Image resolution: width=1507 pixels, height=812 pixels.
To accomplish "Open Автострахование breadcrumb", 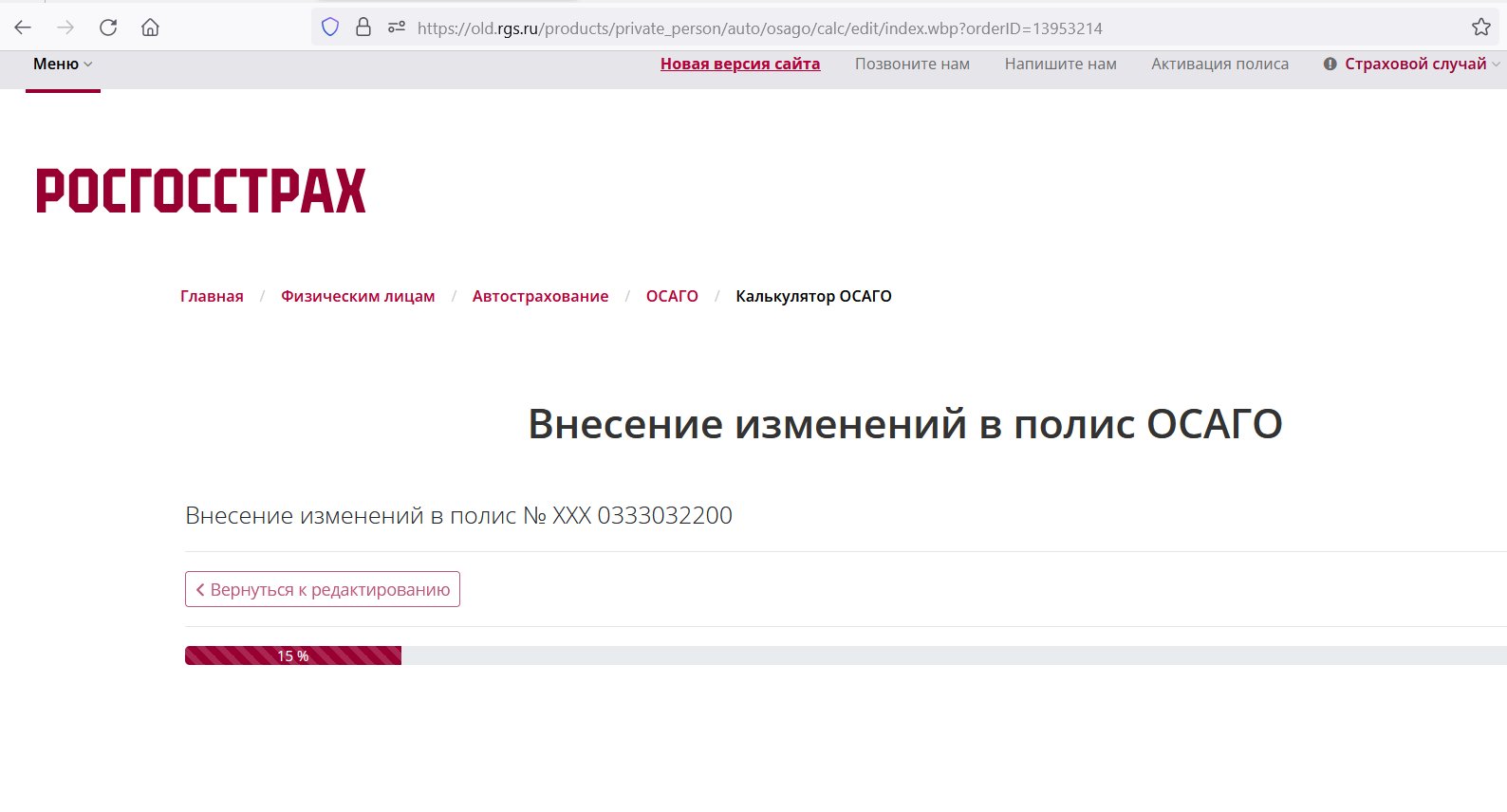I will pos(540,296).
